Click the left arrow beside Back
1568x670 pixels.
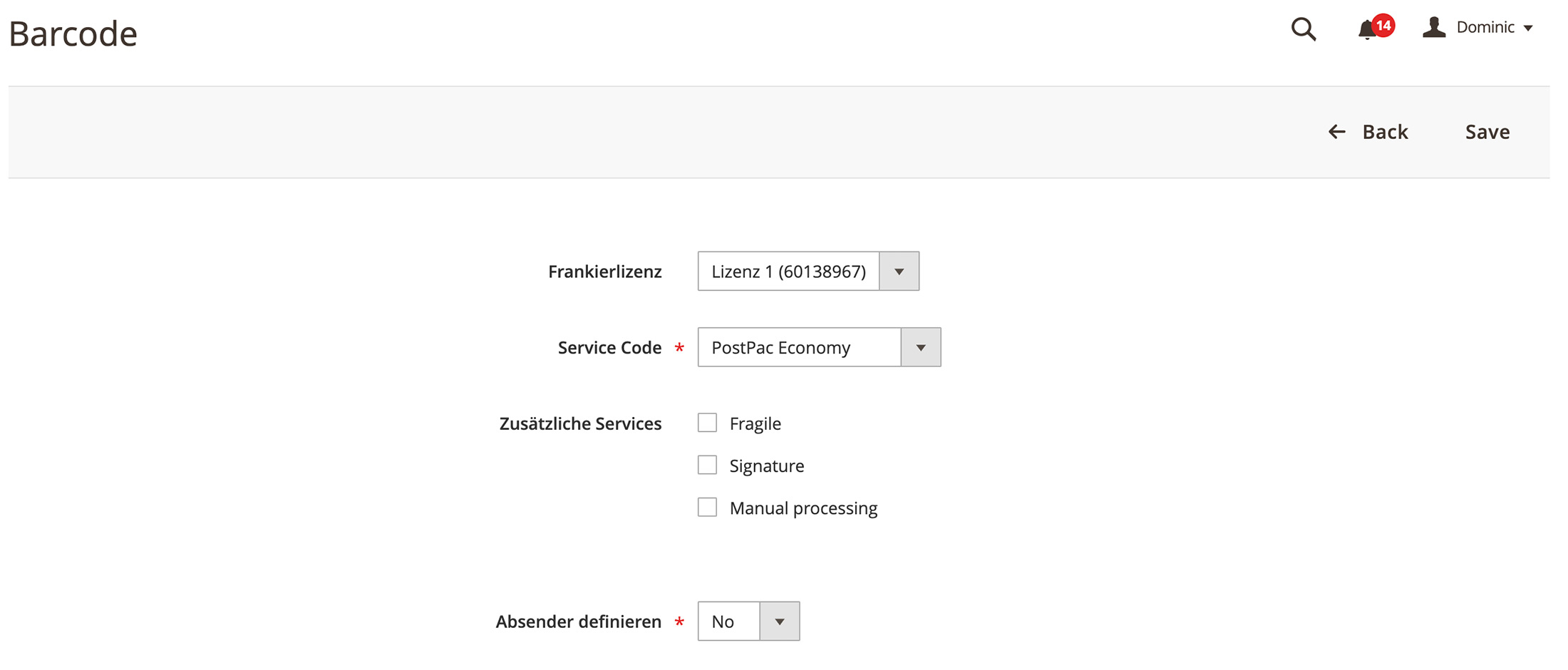click(1336, 132)
